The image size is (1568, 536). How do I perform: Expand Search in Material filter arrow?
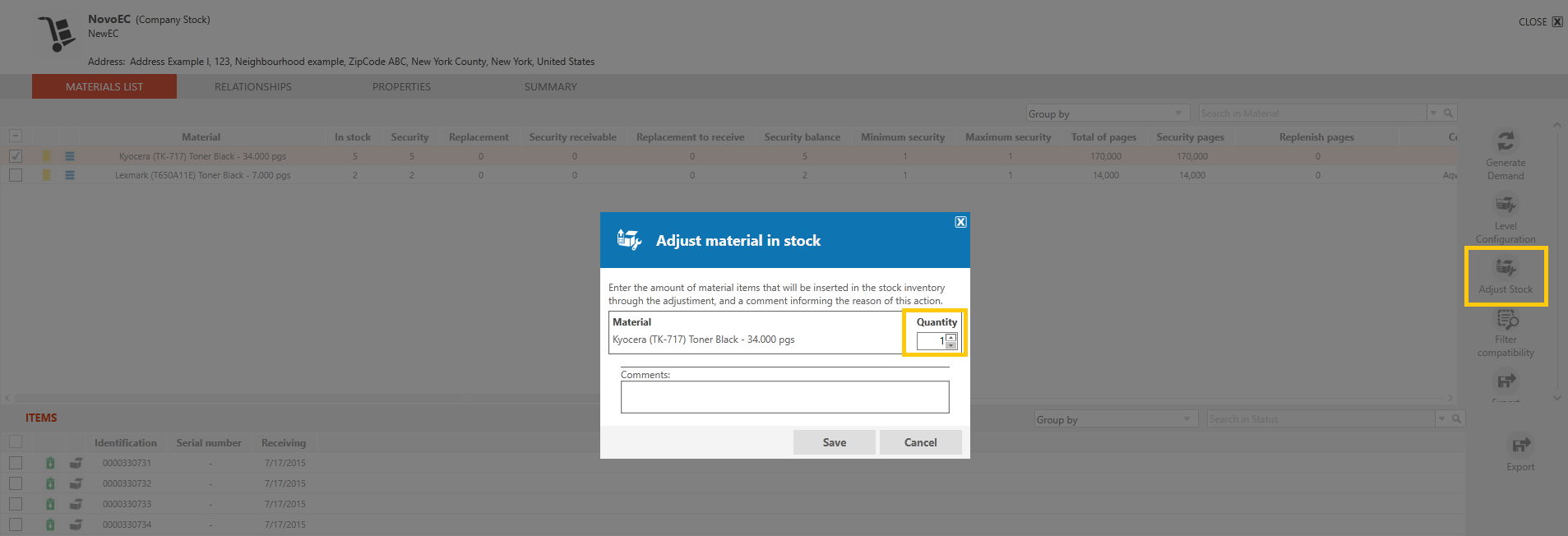[x=1434, y=113]
